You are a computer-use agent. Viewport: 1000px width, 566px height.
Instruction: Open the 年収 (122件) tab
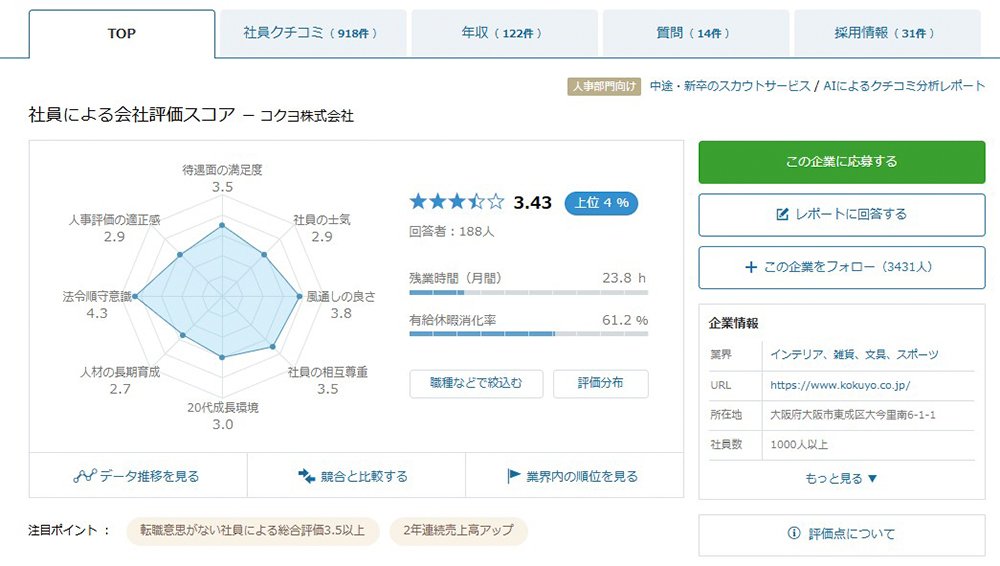coord(504,33)
